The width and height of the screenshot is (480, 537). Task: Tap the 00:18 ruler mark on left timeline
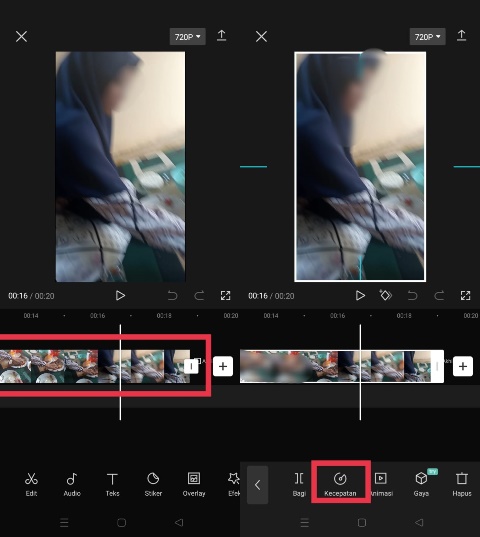164,315
